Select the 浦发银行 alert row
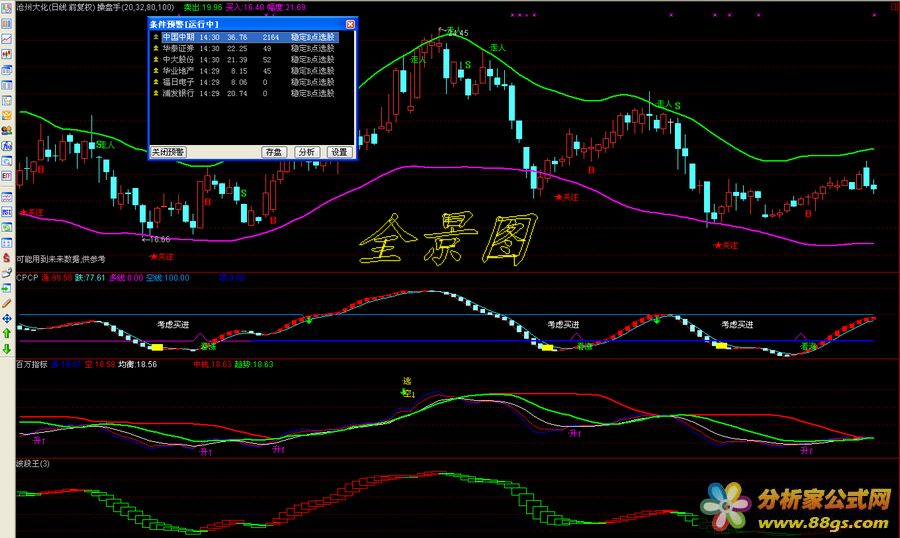900x538 pixels. coord(244,93)
